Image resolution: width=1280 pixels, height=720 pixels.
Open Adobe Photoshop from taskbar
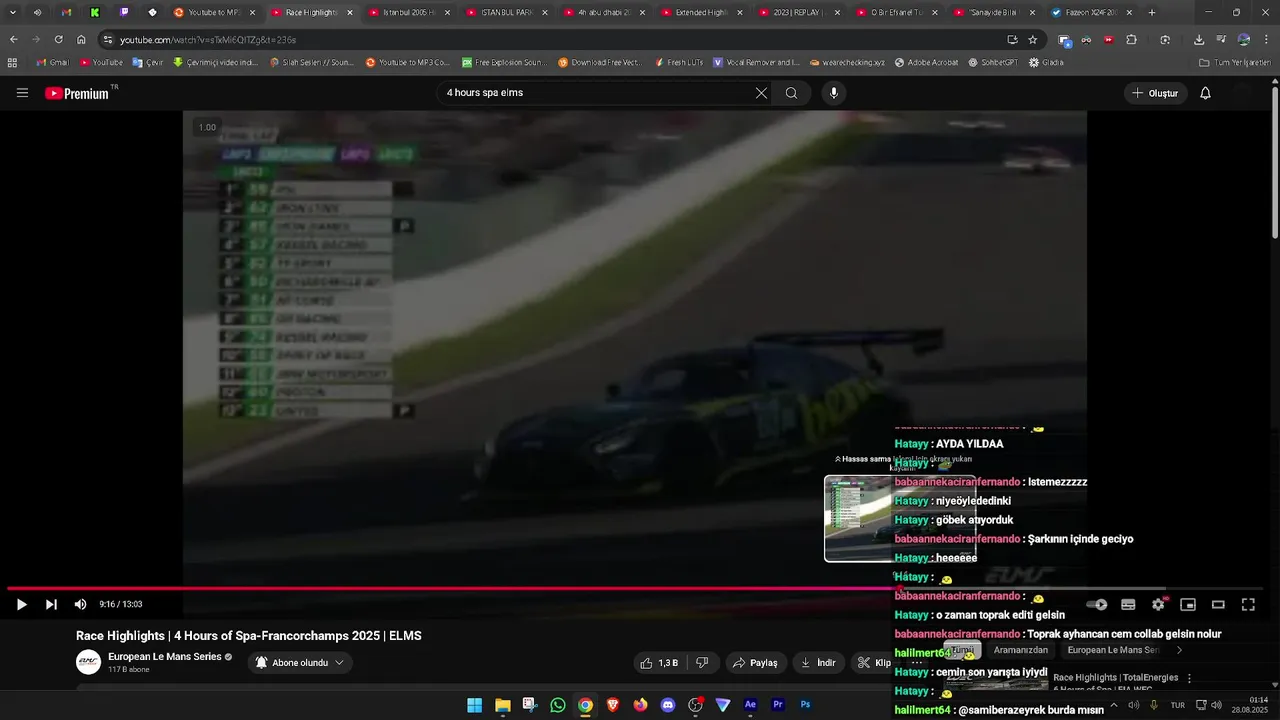point(805,705)
